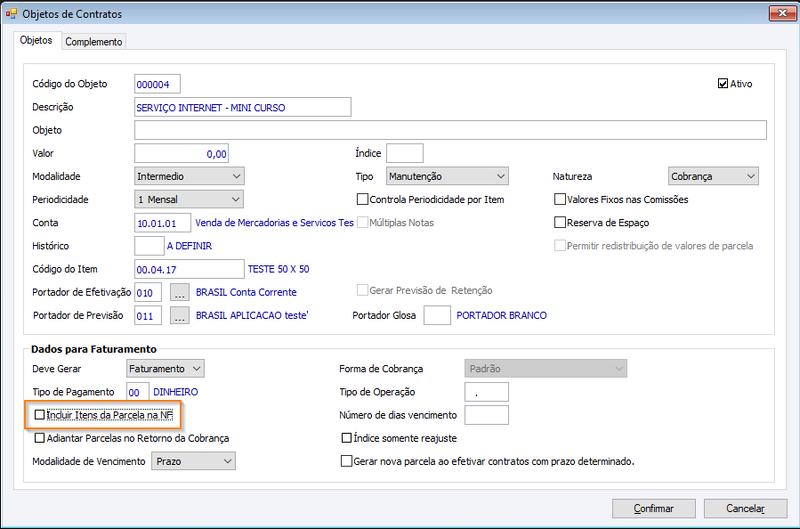
Task: Click Portador de Previsão code 011
Action: (148, 315)
